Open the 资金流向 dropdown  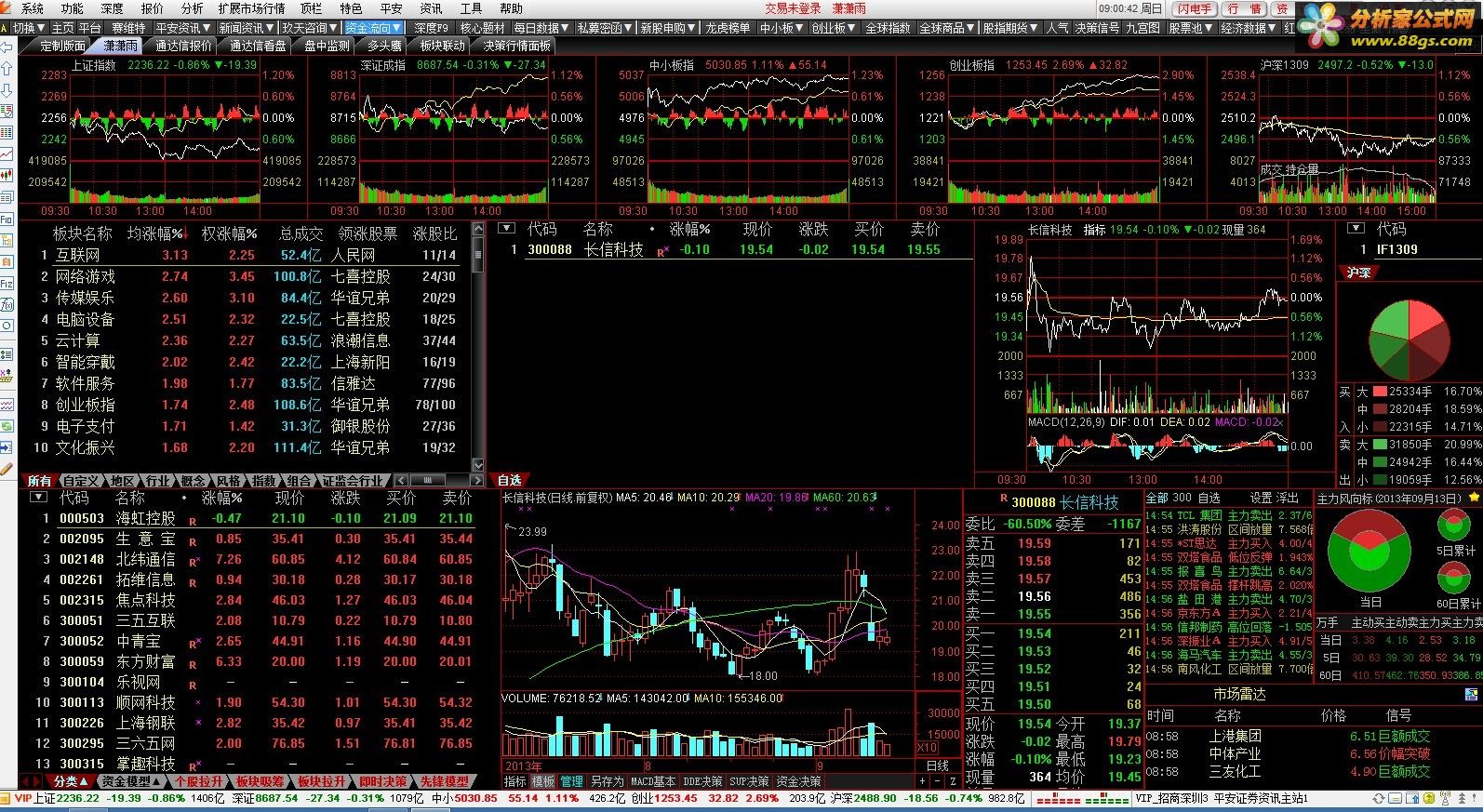click(x=373, y=28)
